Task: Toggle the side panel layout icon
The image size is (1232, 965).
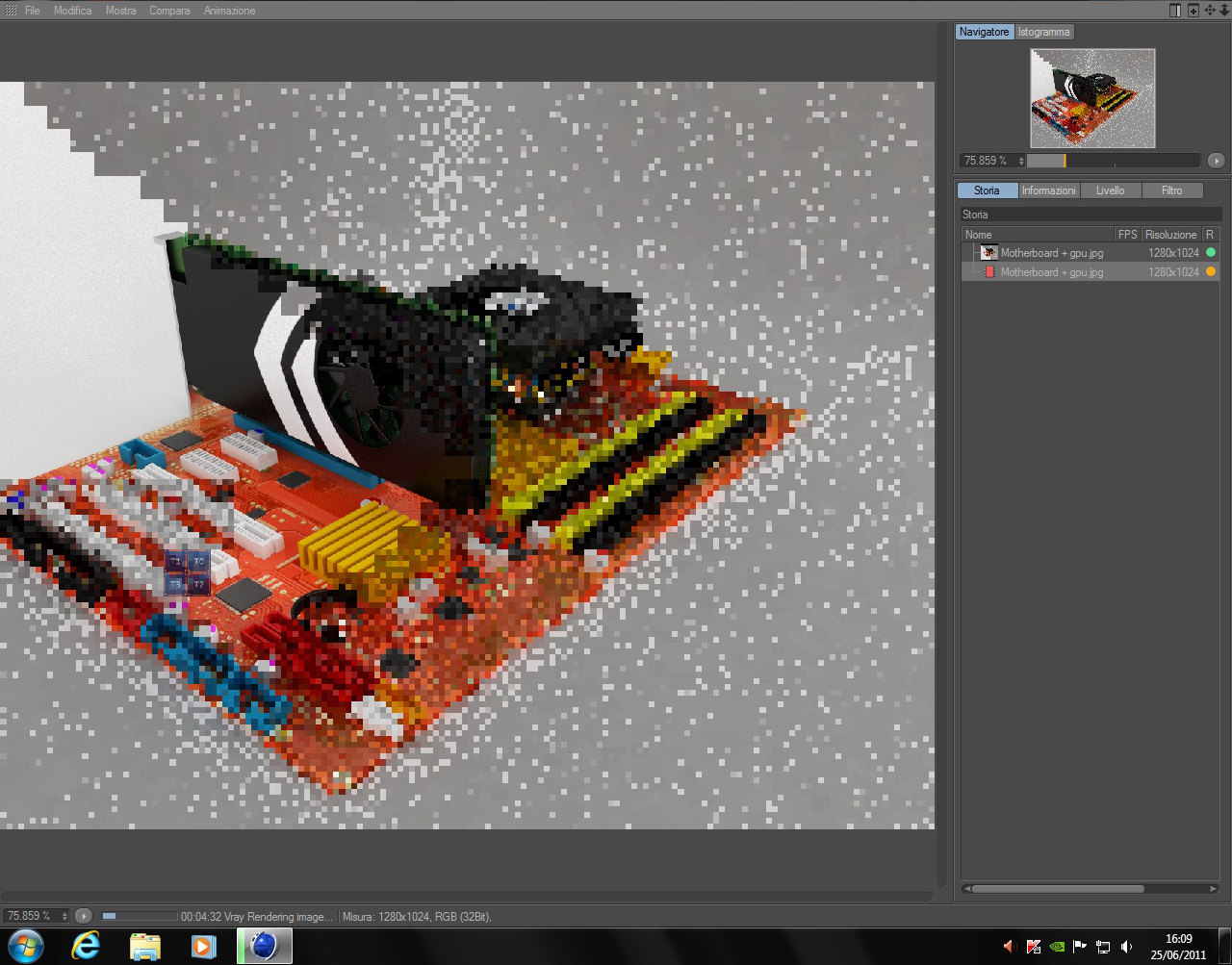Action: tap(1175, 11)
